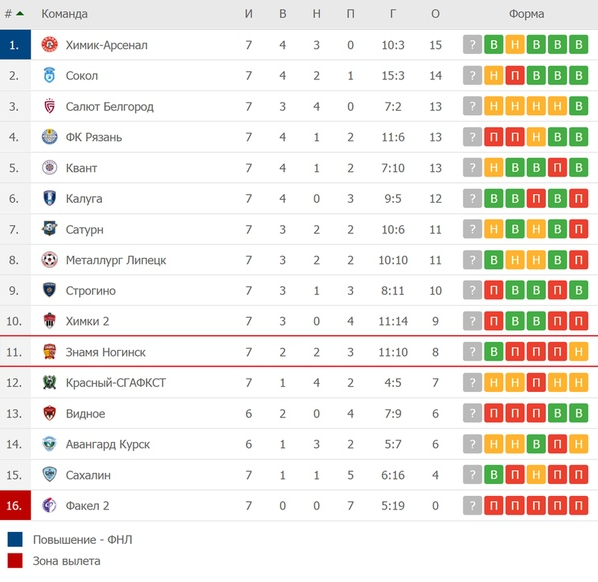Open the Авангард Курск team page
Screen dimensions: 598x582
pos(108,444)
